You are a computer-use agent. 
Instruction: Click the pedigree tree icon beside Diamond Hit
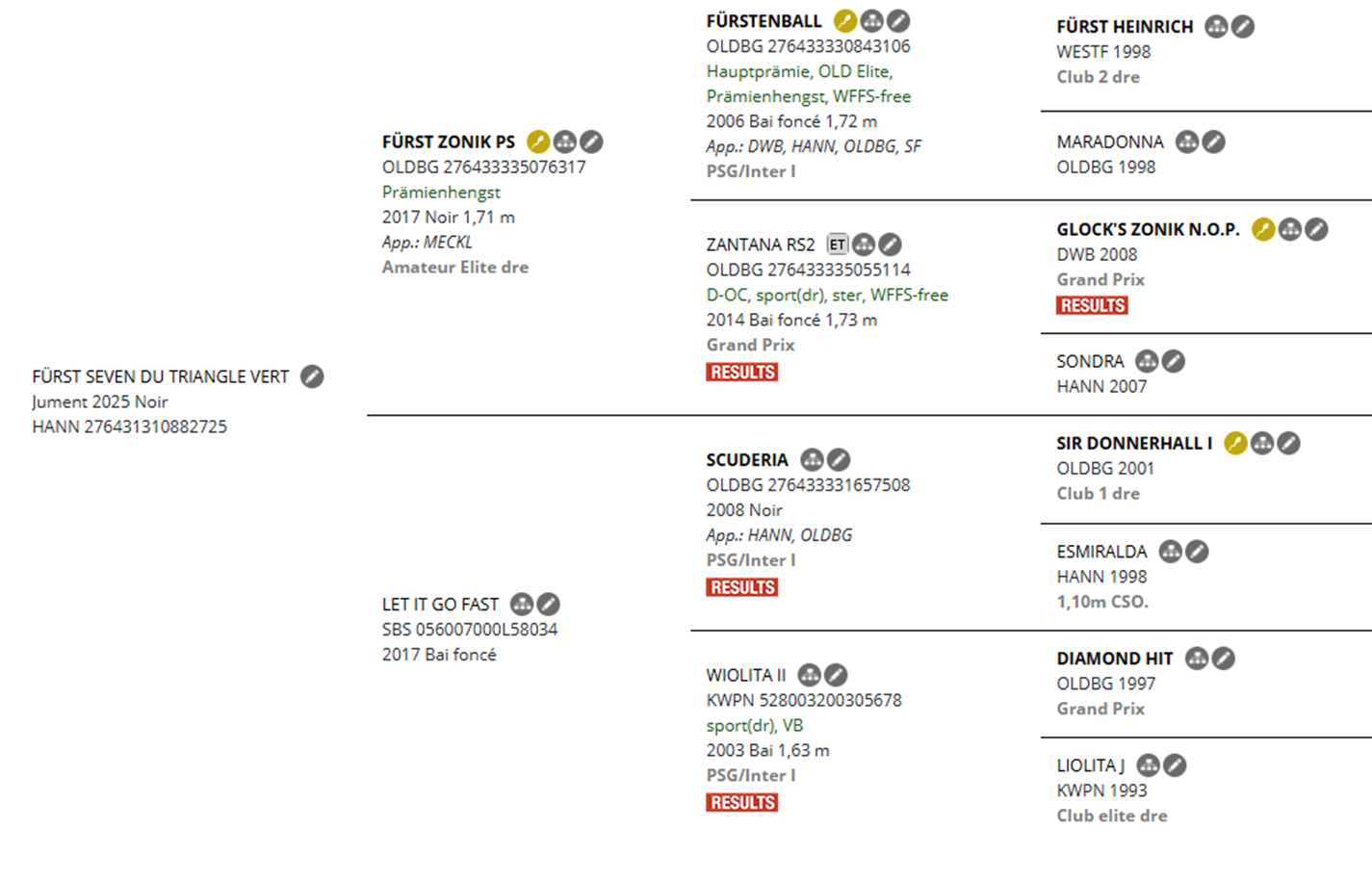1197,659
